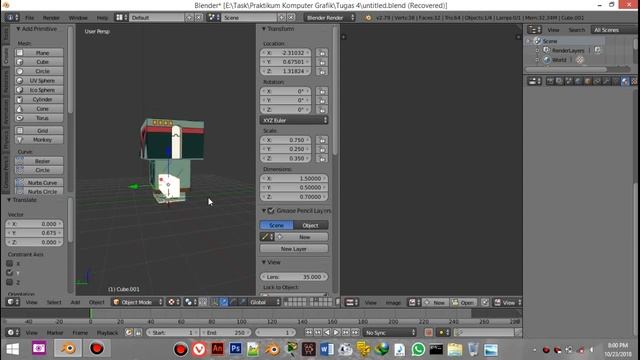The image size is (640, 360).
Task: Collapse the Add Primitive panel
Action: (18, 29)
